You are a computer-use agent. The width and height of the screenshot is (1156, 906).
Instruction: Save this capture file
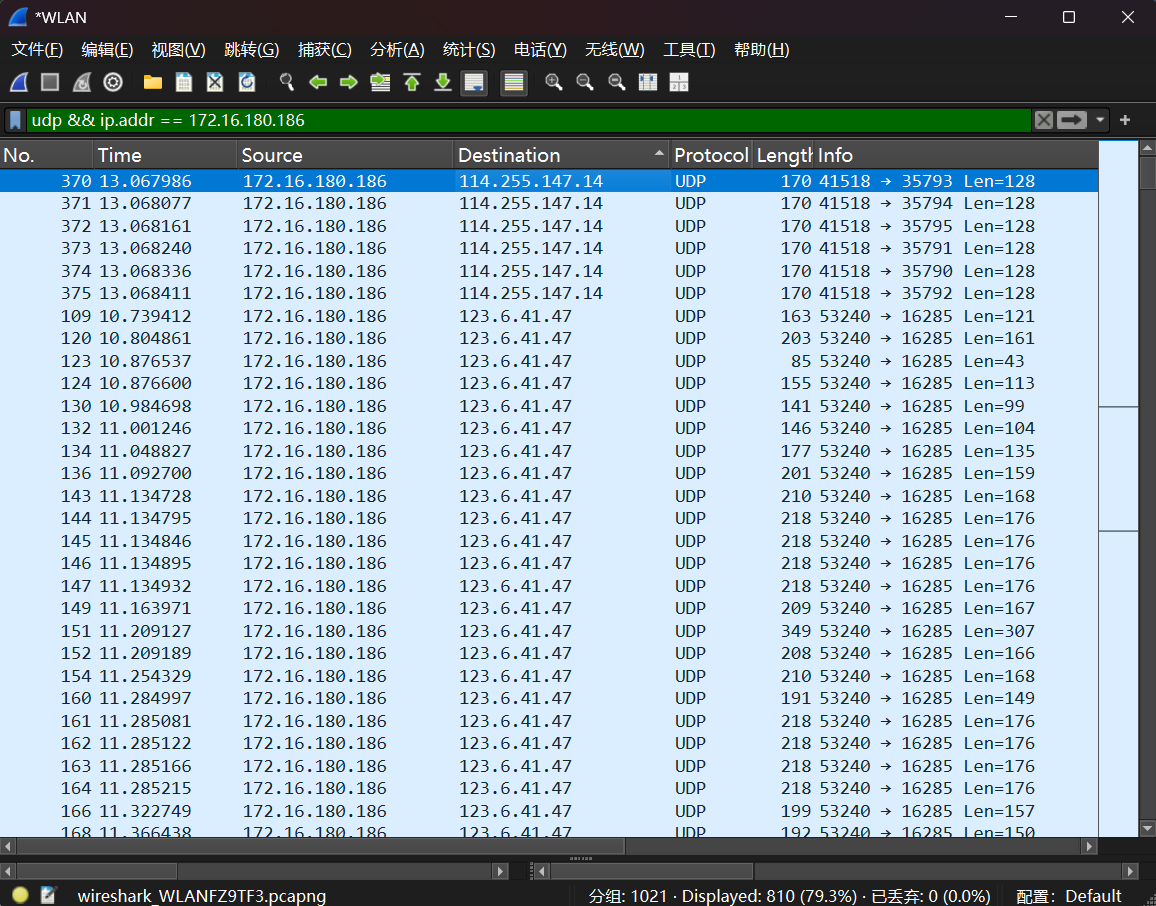coord(184,83)
